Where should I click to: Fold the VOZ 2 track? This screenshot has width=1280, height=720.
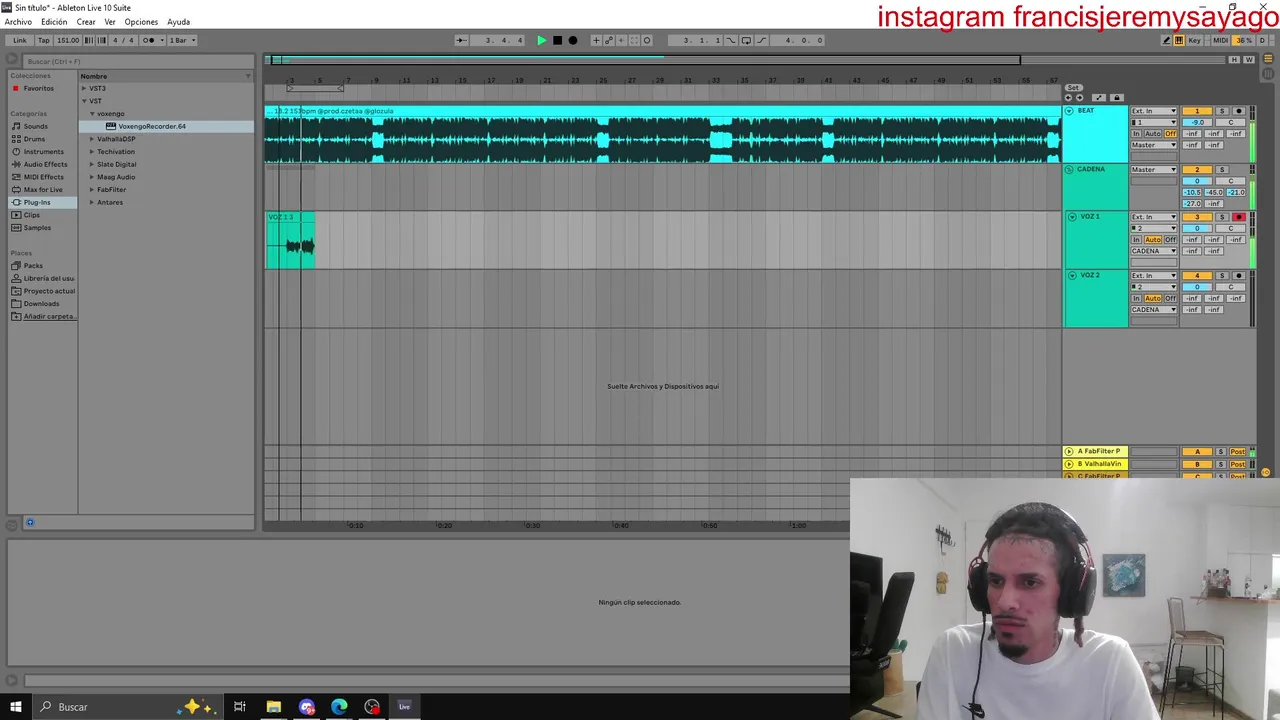[1072, 276]
